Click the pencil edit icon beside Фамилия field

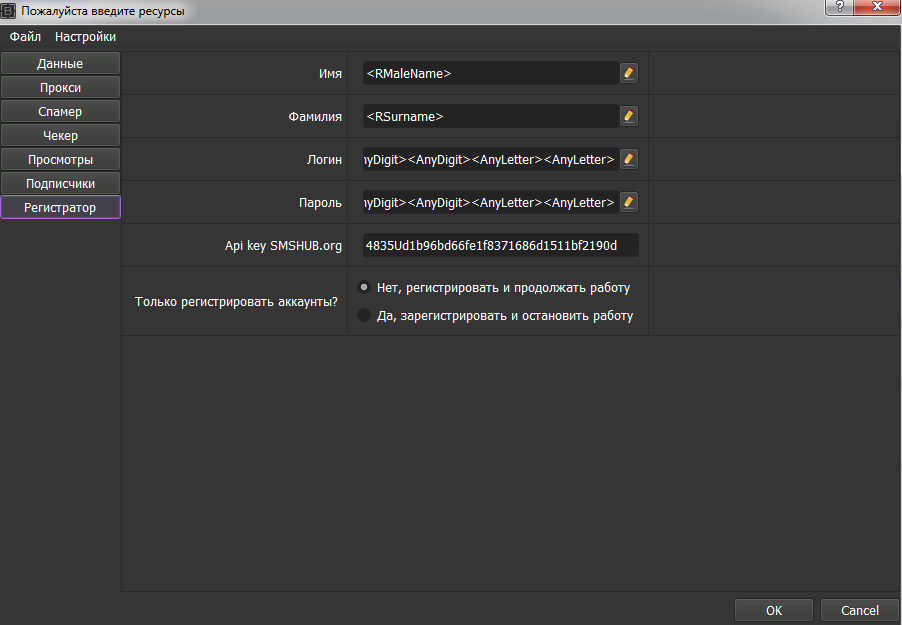(x=629, y=116)
